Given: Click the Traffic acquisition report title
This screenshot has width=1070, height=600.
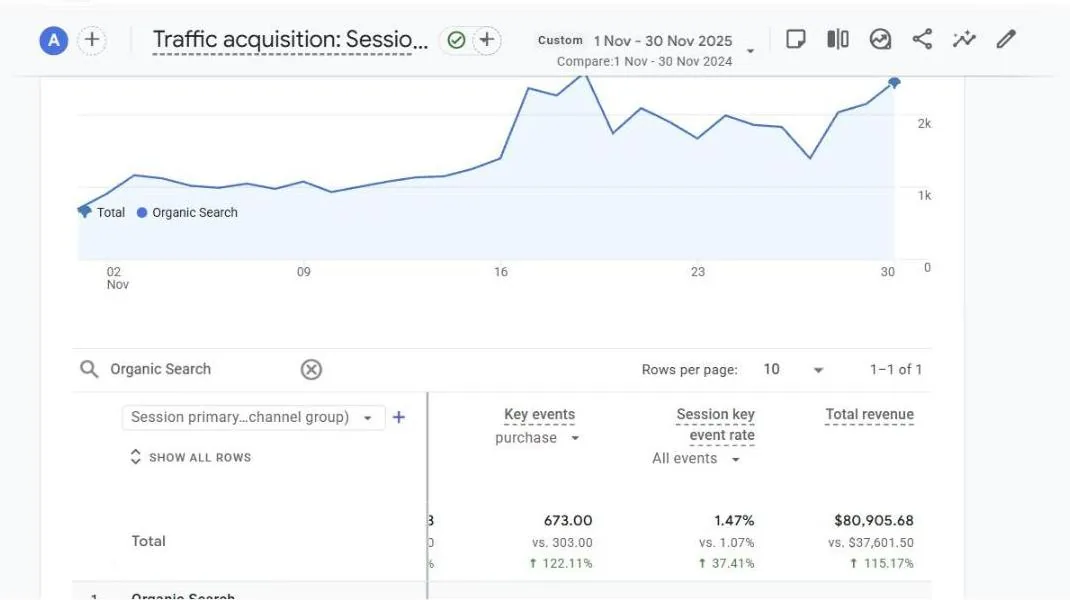Looking at the screenshot, I should 290,40.
